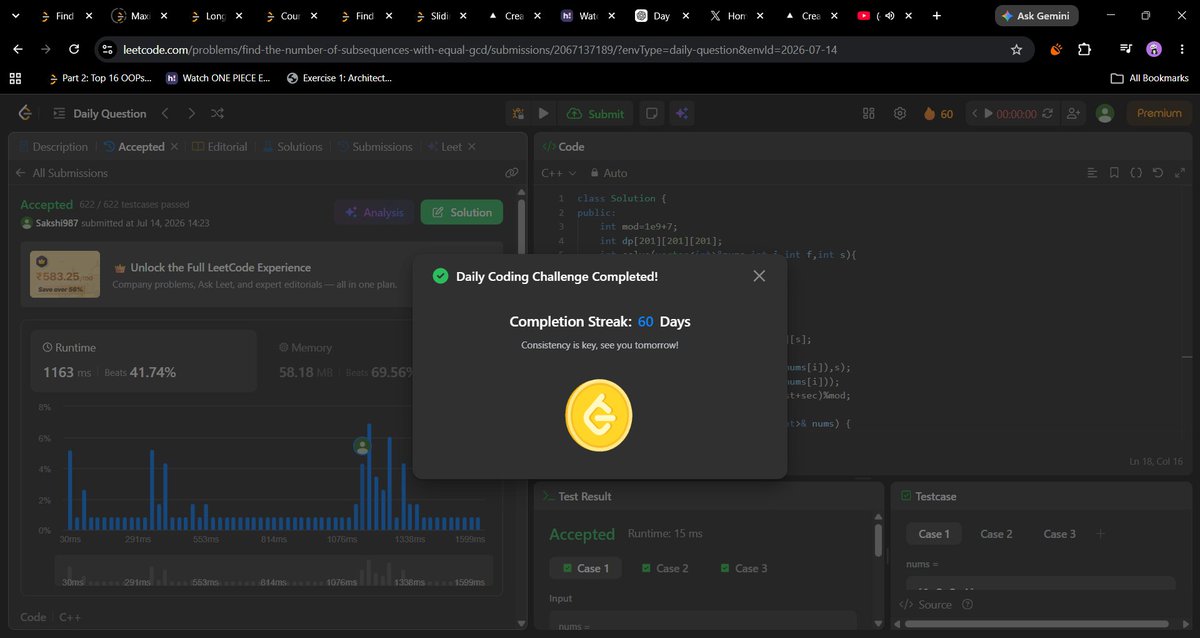Viewport: 1200px width, 638px height.
Task: Open the C++ language dropdown
Action: tap(557, 173)
